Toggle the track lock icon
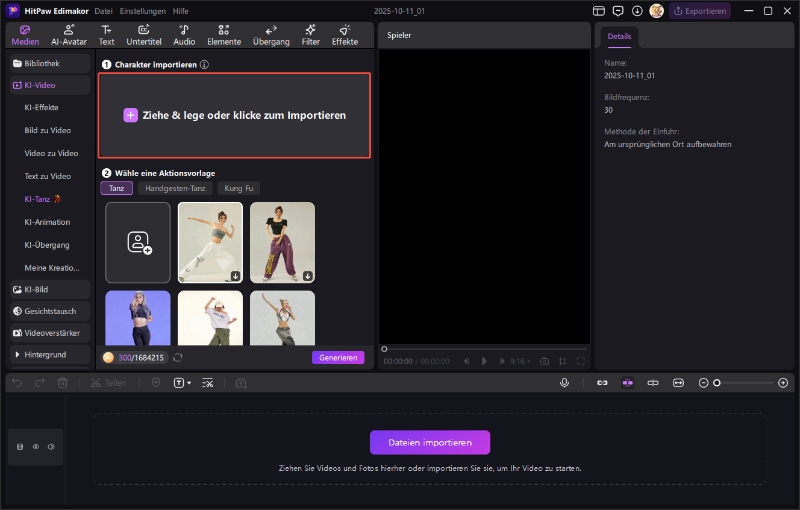 [x=20, y=447]
